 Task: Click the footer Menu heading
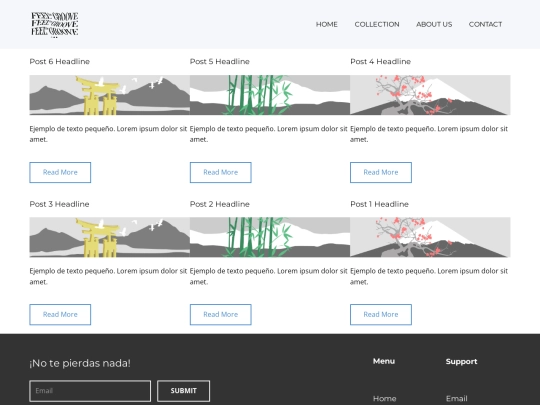(x=384, y=361)
